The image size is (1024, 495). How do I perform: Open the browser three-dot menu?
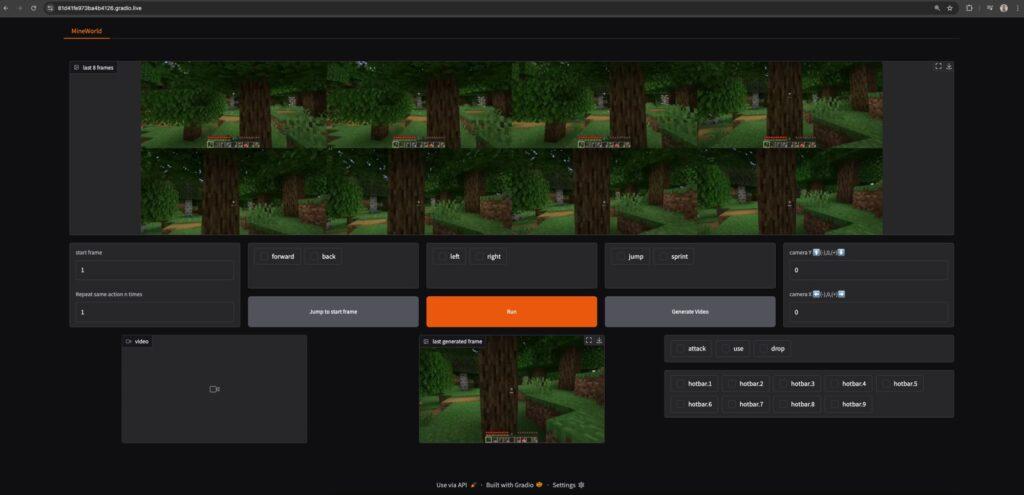point(1017,8)
